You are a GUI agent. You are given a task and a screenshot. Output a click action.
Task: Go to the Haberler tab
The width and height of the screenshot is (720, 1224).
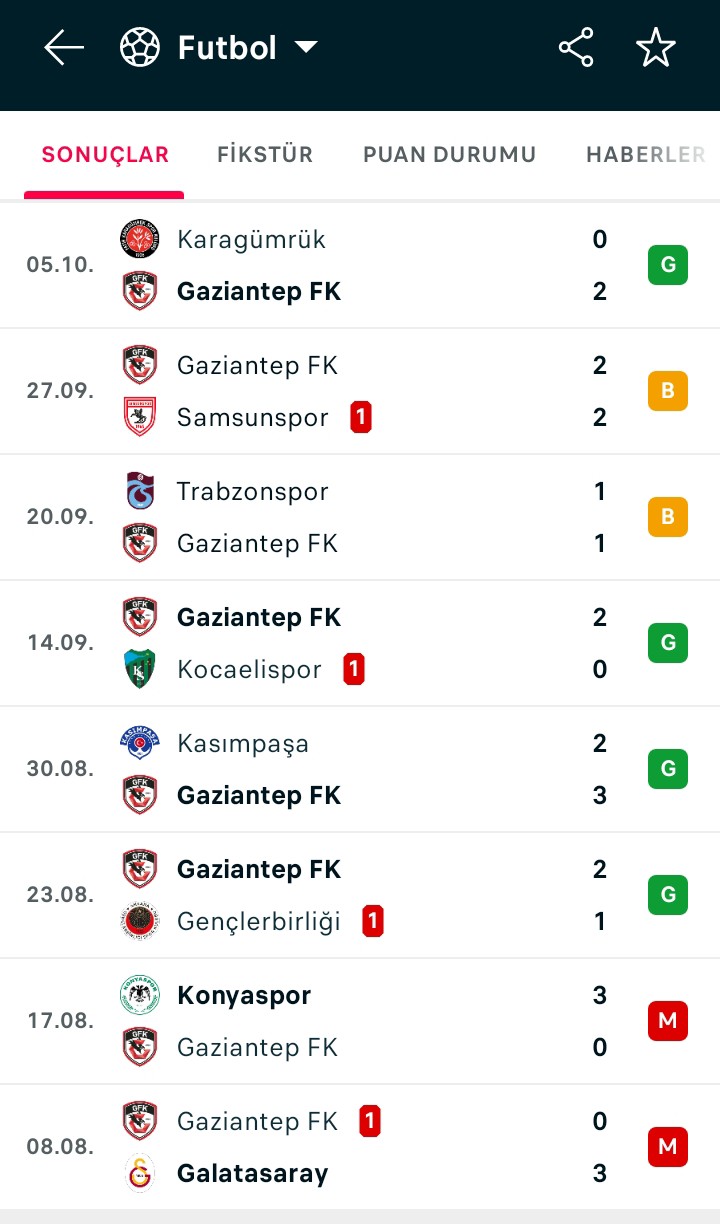(x=645, y=155)
